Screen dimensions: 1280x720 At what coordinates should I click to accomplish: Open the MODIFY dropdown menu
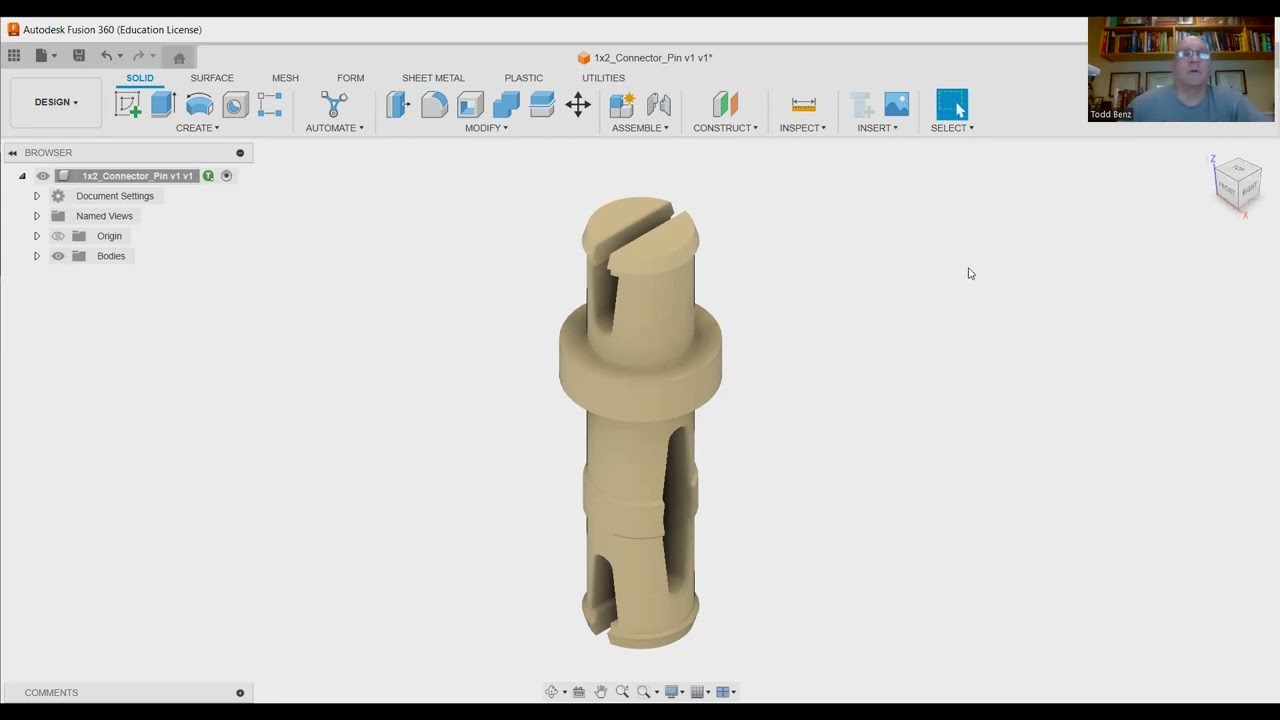(x=487, y=128)
